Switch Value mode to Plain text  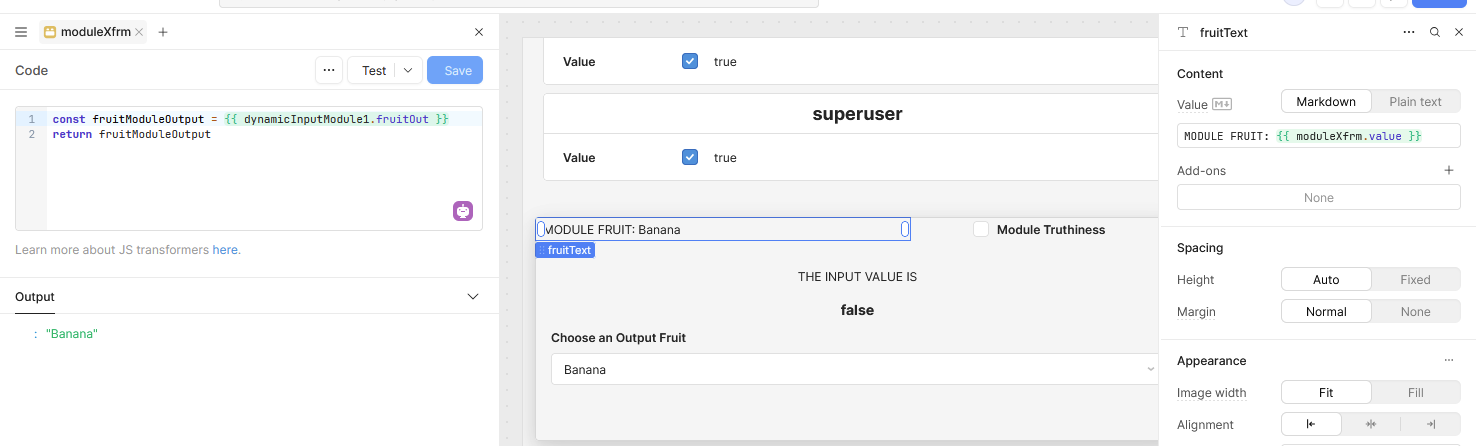pos(1415,102)
